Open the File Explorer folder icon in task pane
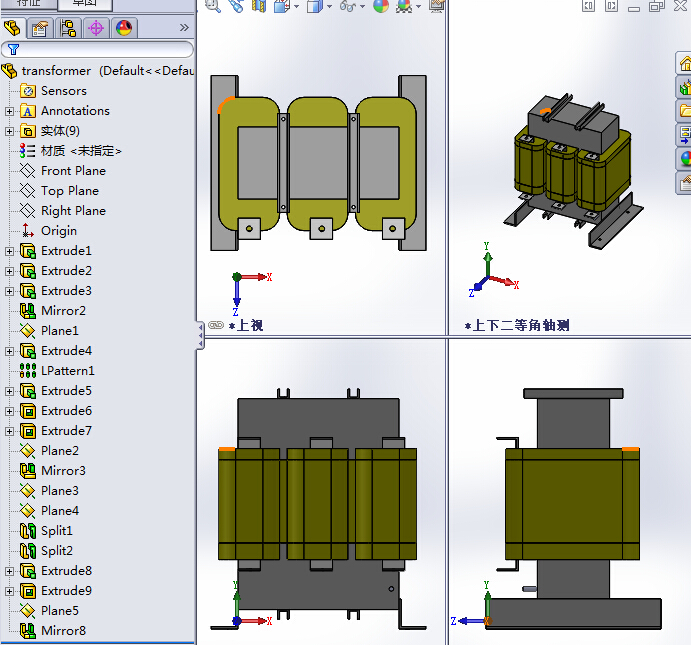 click(685, 111)
